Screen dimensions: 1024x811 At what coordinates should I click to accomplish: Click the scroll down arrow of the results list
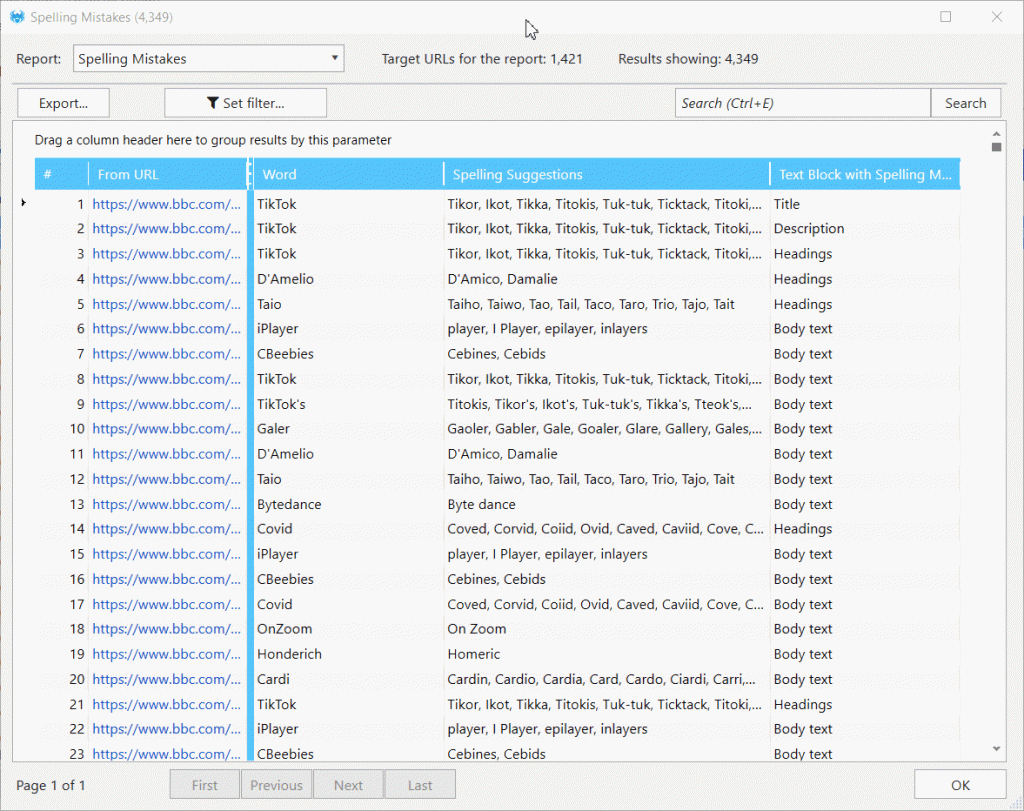point(997,749)
